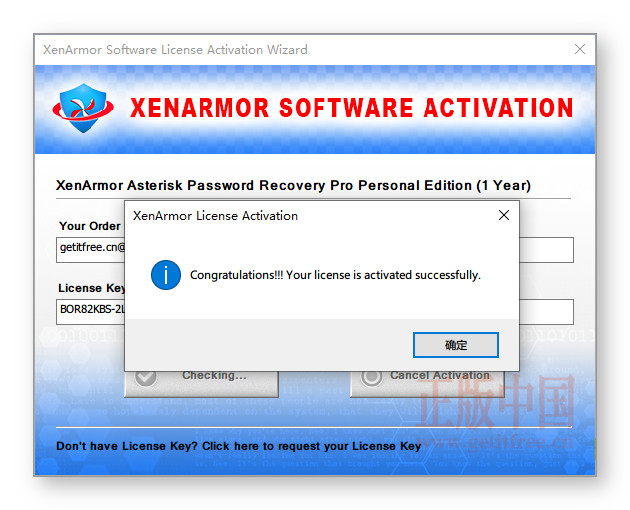Image resolution: width=630 pixels, height=510 pixels.
Task: Click the License Key label
Action: (92, 288)
